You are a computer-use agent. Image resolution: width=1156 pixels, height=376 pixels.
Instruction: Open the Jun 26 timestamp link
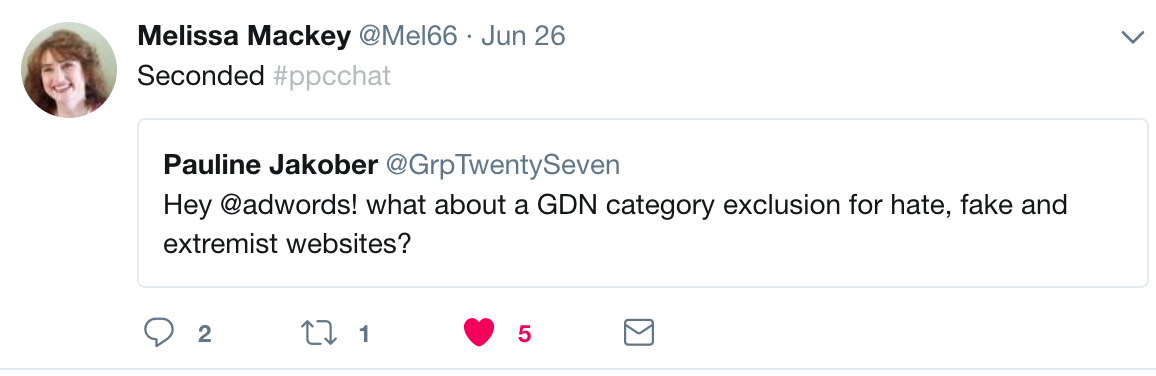(x=523, y=36)
